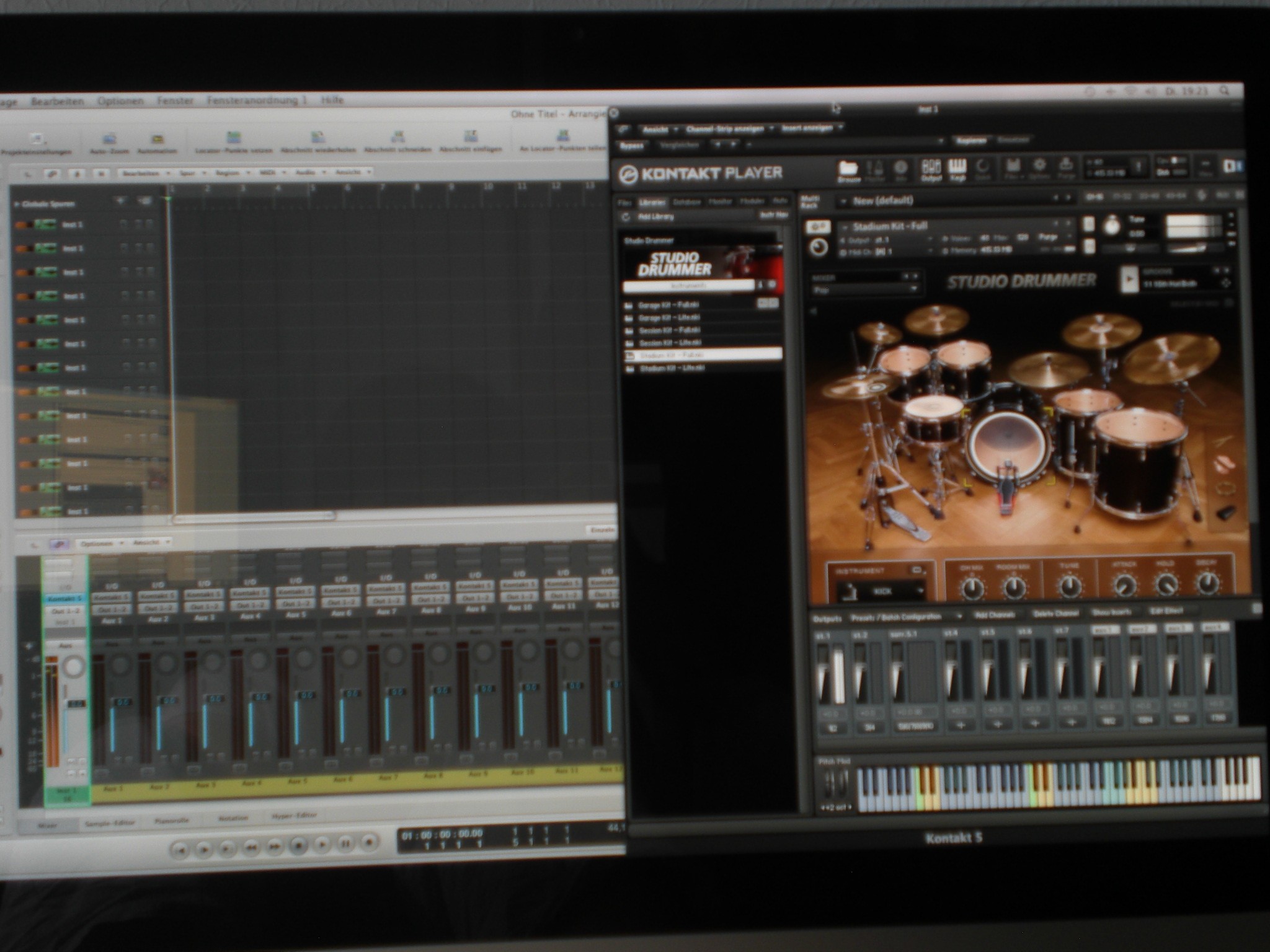
Task: Click the wrench edit icon on Stadium Kit
Action: (818, 228)
